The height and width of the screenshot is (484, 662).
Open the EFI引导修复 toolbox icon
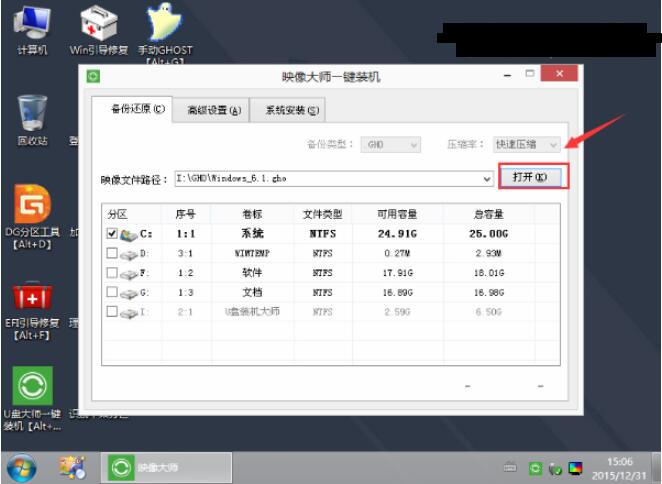tap(32, 296)
